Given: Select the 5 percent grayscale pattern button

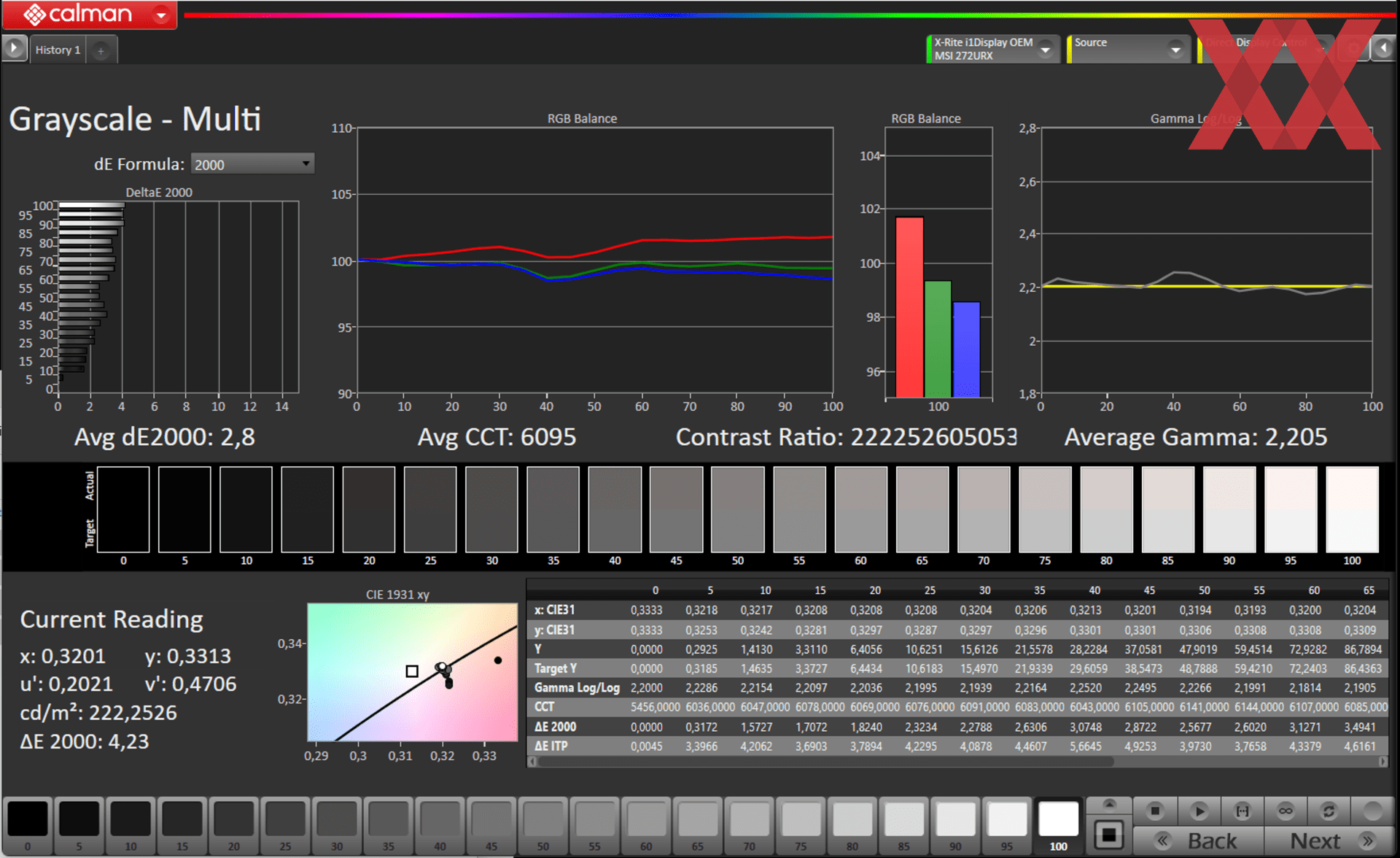Looking at the screenshot, I should [x=79, y=825].
